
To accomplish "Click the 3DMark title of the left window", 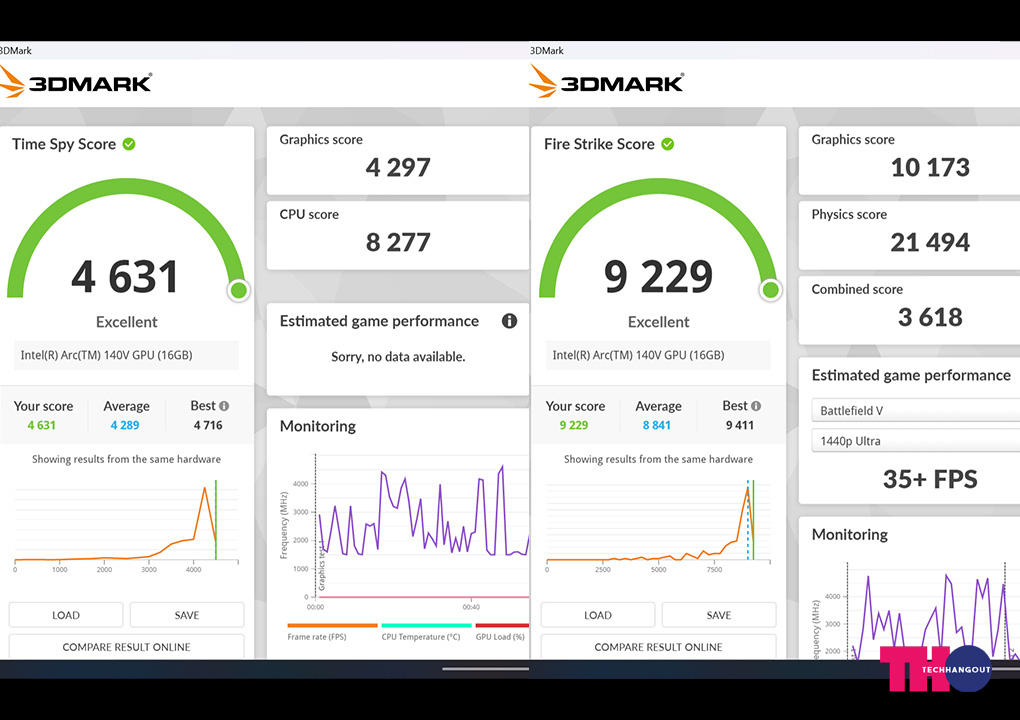I will point(16,51).
